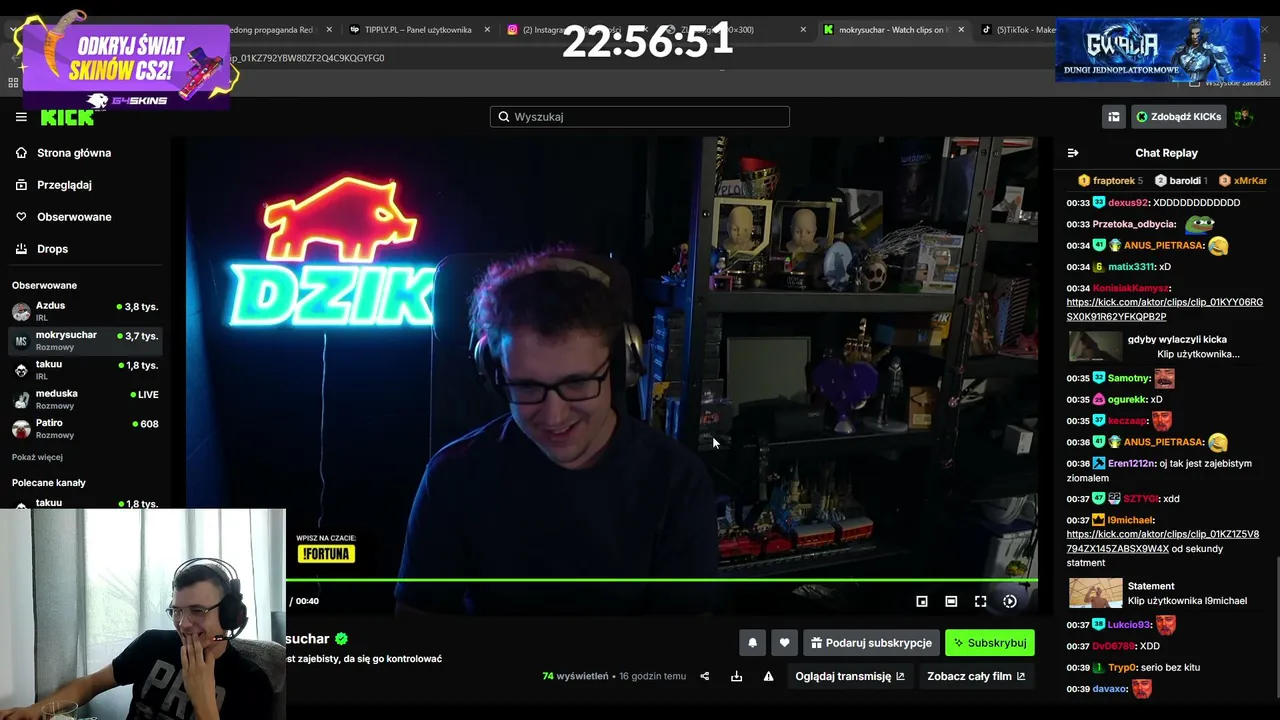Click the Wyszukaj search field
The height and width of the screenshot is (720, 1280).
click(640, 117)
